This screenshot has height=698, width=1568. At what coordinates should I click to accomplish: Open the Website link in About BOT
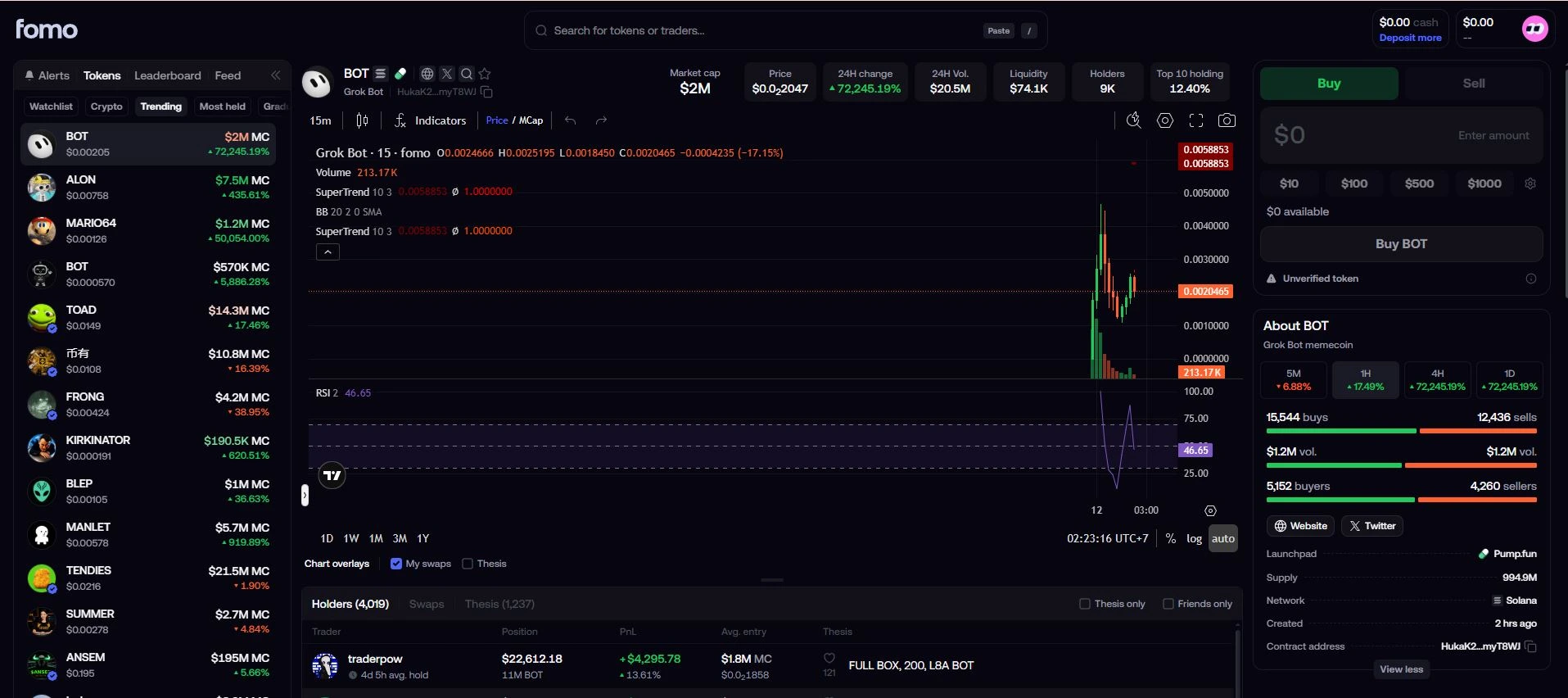(x=1300, y=526)
